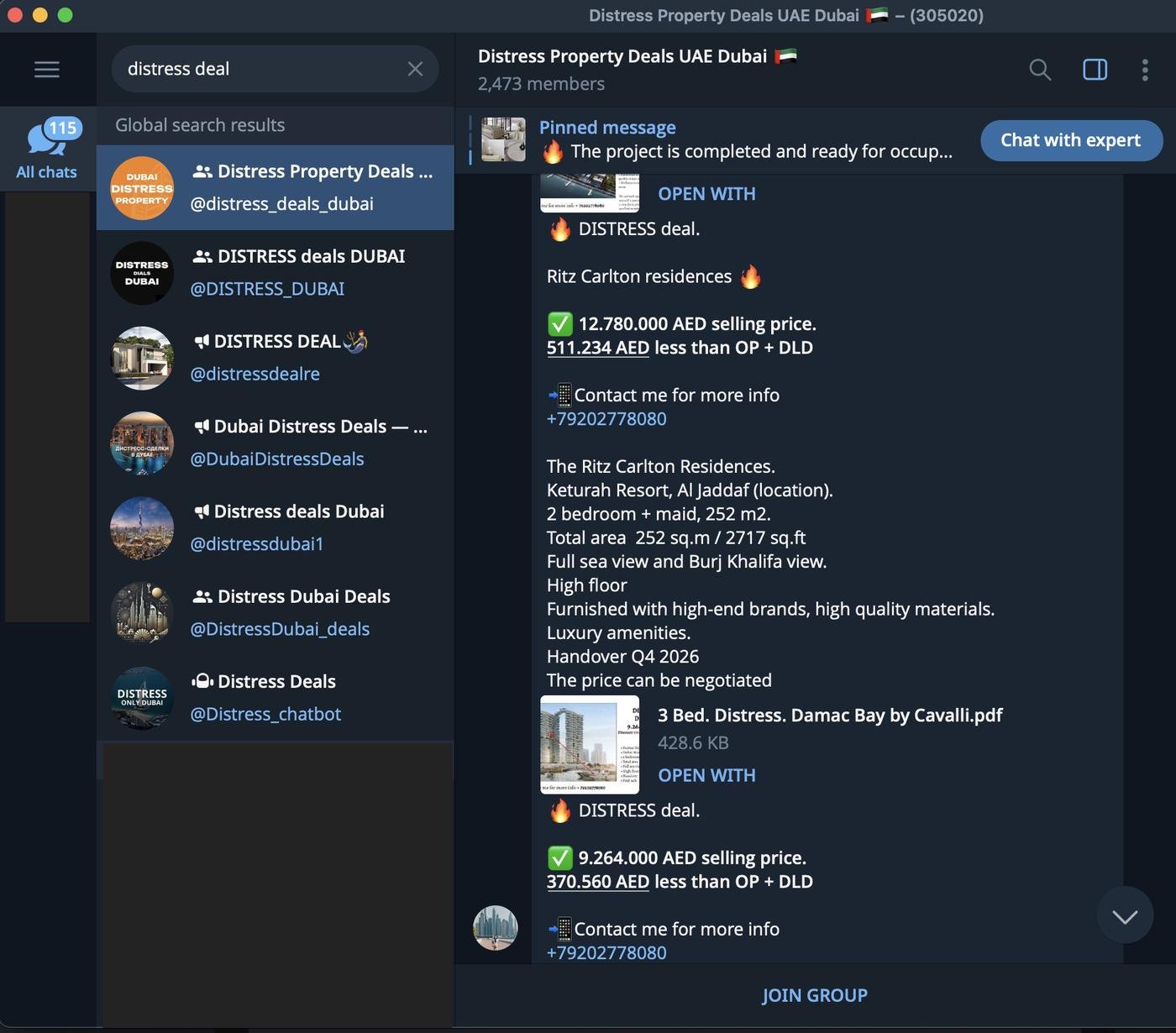The height and width of the screenshot is (1033, 1176).
Task: Click '12.780.000 AED selling price' text
Action: coord(697,324)
